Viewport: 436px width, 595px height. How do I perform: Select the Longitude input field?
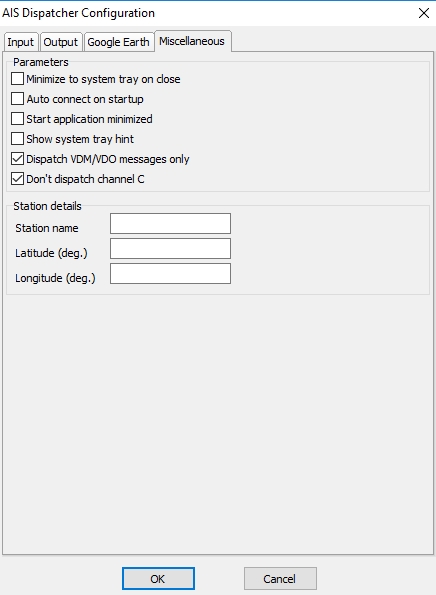coord(170,274)
